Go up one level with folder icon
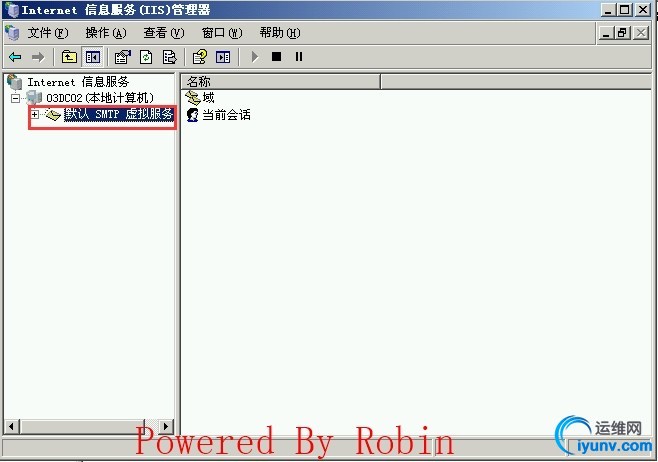Screen dimensions: 658x462 69,57
